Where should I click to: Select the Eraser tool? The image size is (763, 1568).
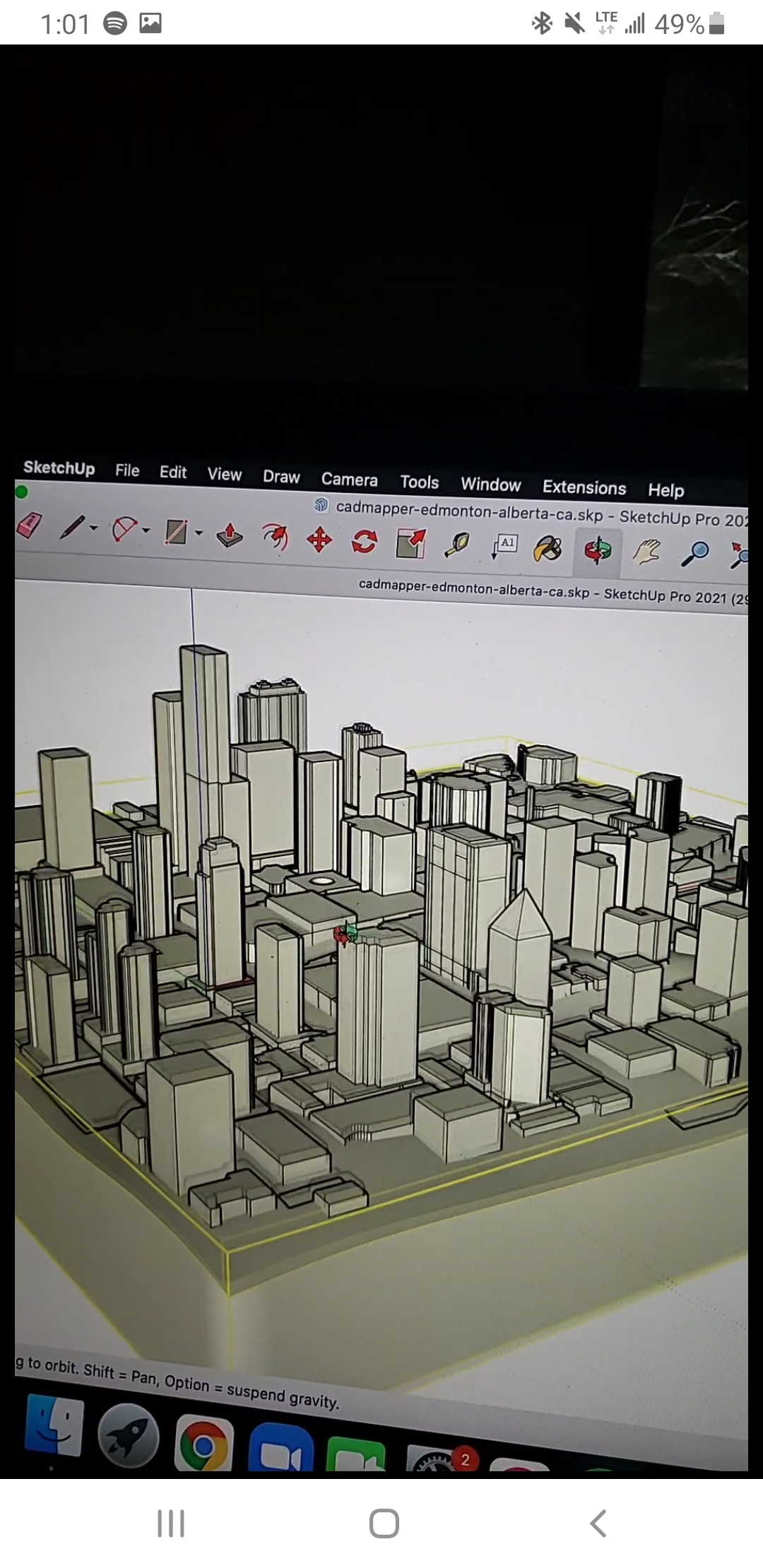[x=29, y=525]
